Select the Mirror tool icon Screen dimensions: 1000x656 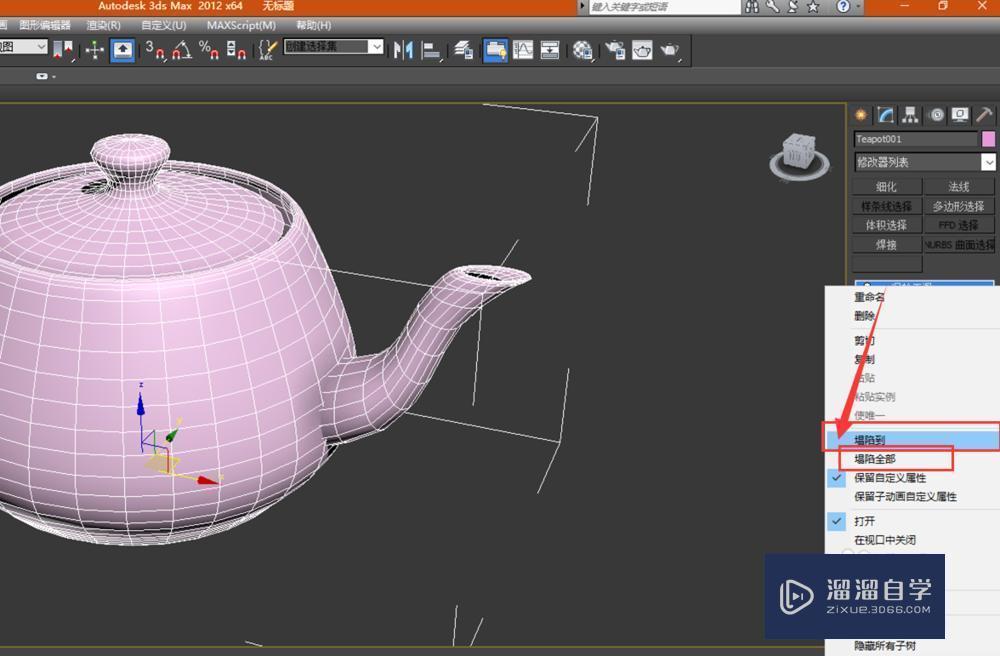407,50
